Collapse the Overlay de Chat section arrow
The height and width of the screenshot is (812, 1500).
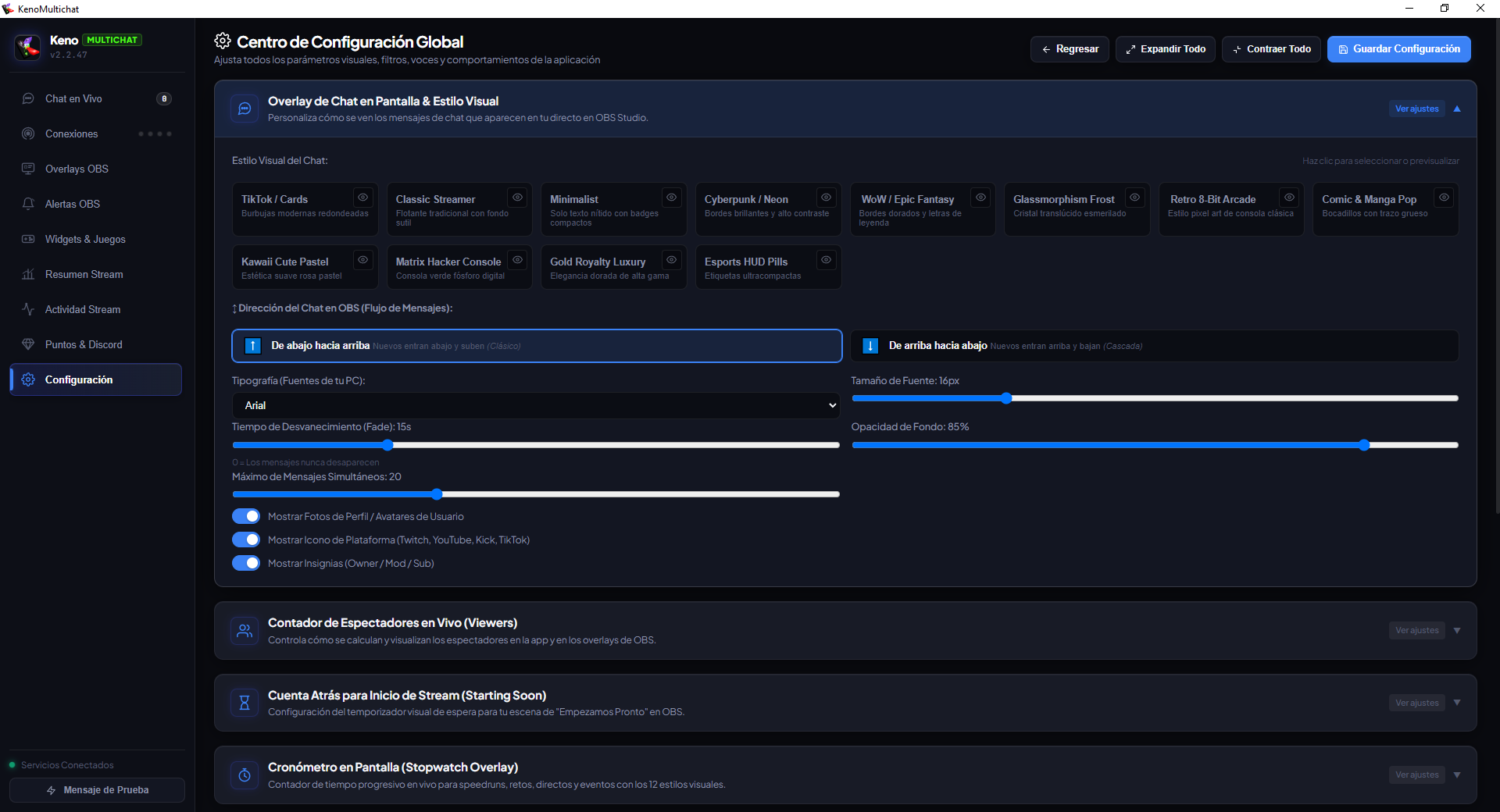(x=1457, y=109)
